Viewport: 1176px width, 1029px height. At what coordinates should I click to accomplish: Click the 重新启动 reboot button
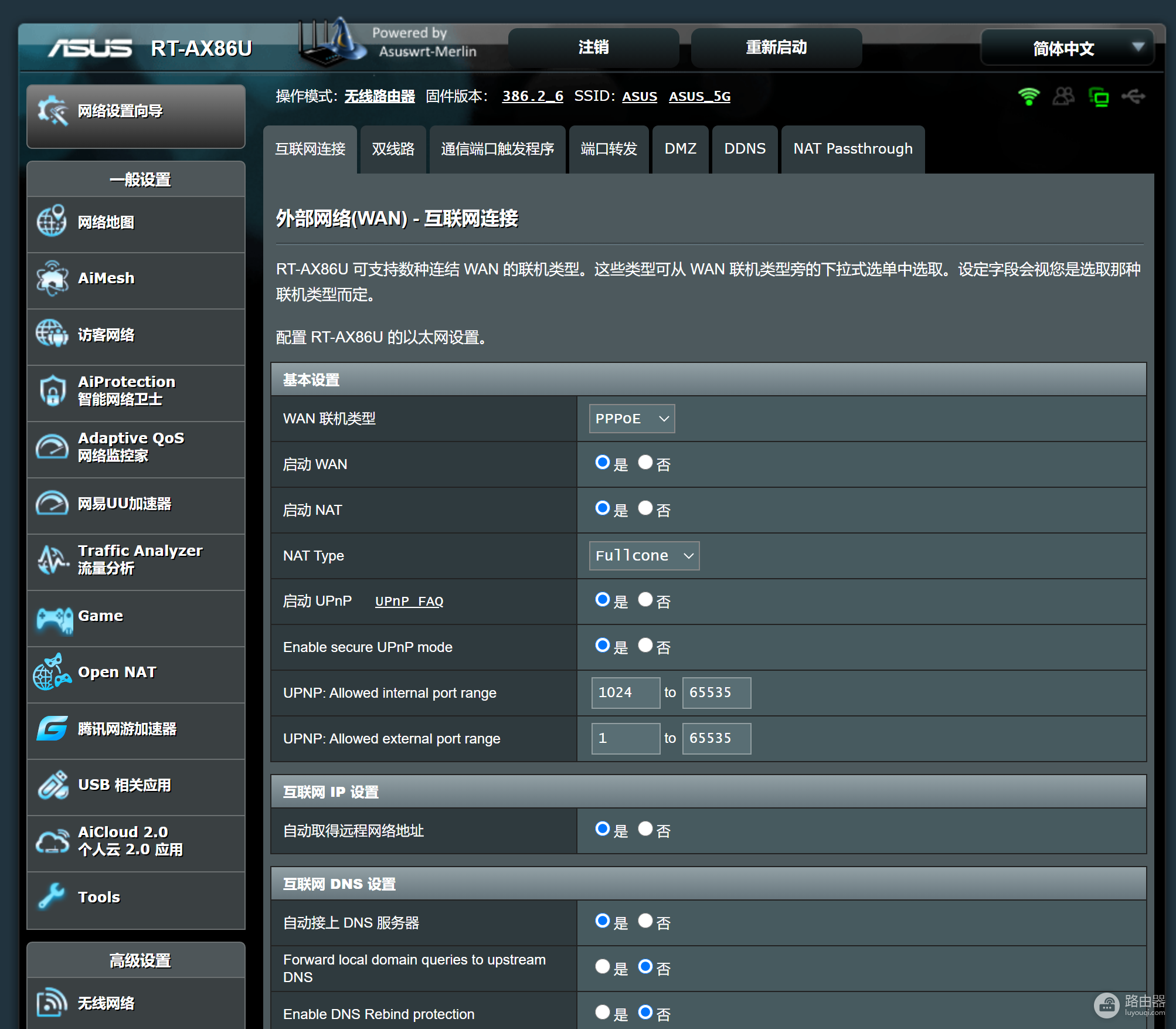tap(776, 47)
